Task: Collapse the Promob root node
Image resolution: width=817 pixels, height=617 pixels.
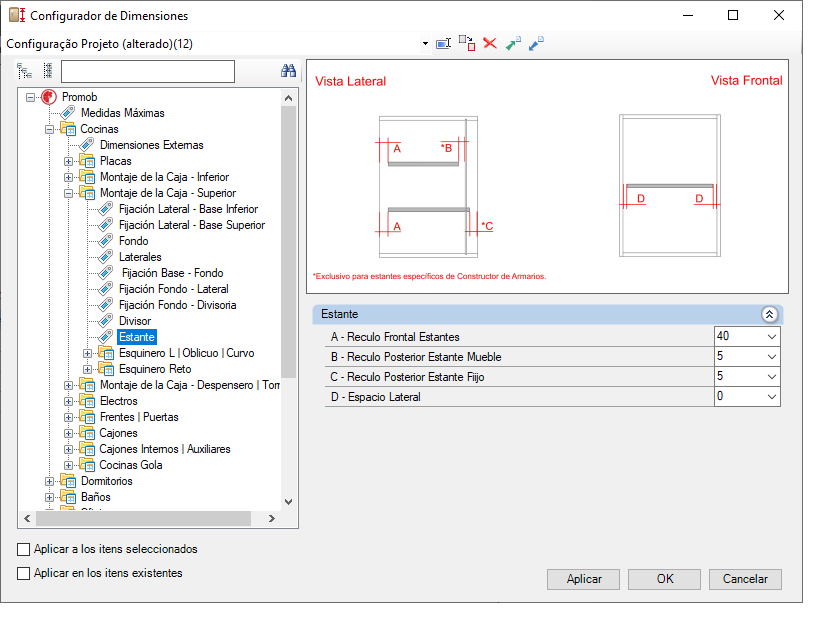Action: (30, 97)
